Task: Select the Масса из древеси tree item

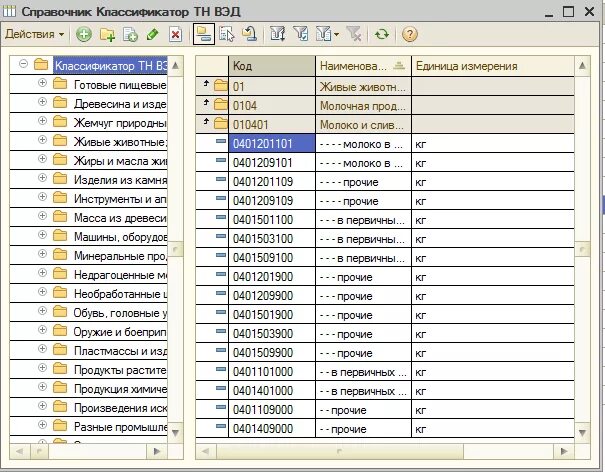Action: (120, 218)
